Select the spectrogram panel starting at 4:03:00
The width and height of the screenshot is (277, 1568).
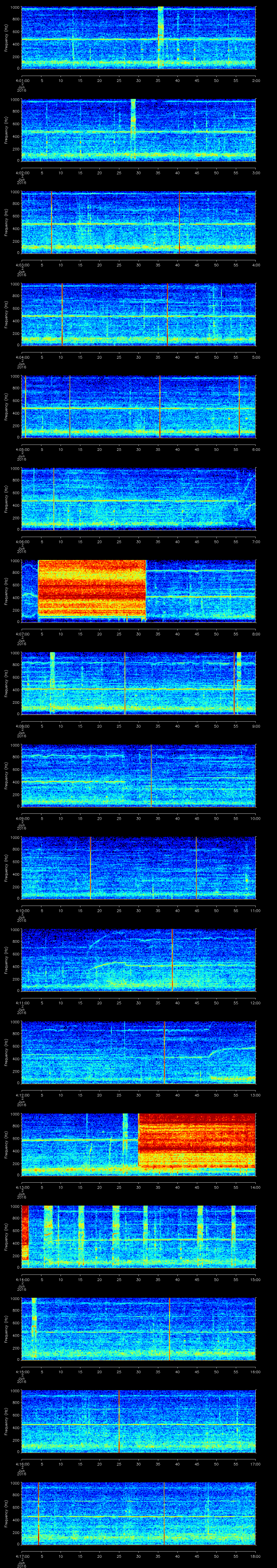click(x=138, y=222)
